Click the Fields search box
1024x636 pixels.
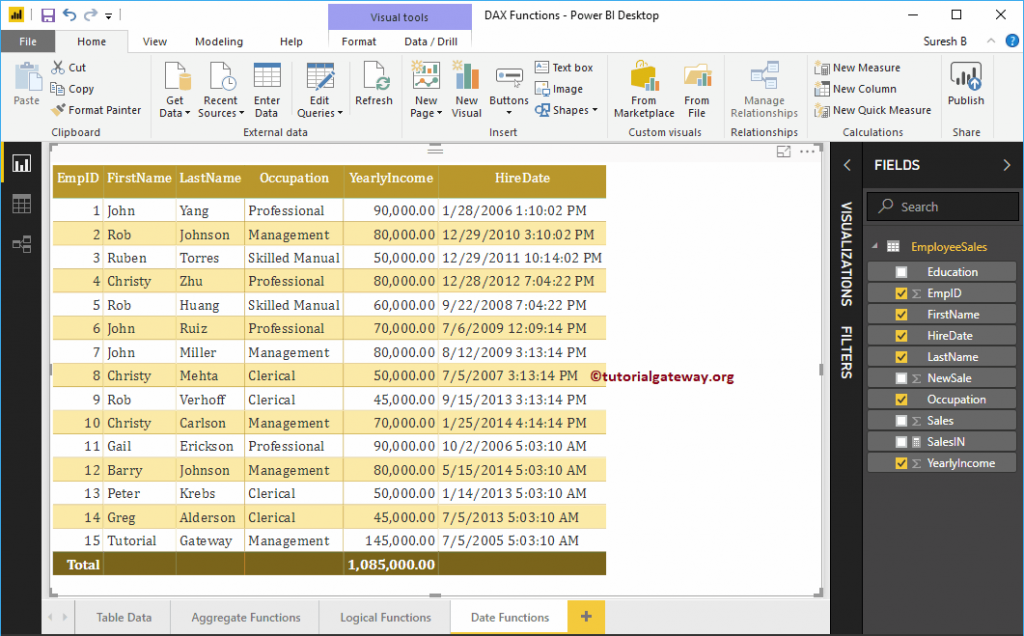(x=941, y=206)
